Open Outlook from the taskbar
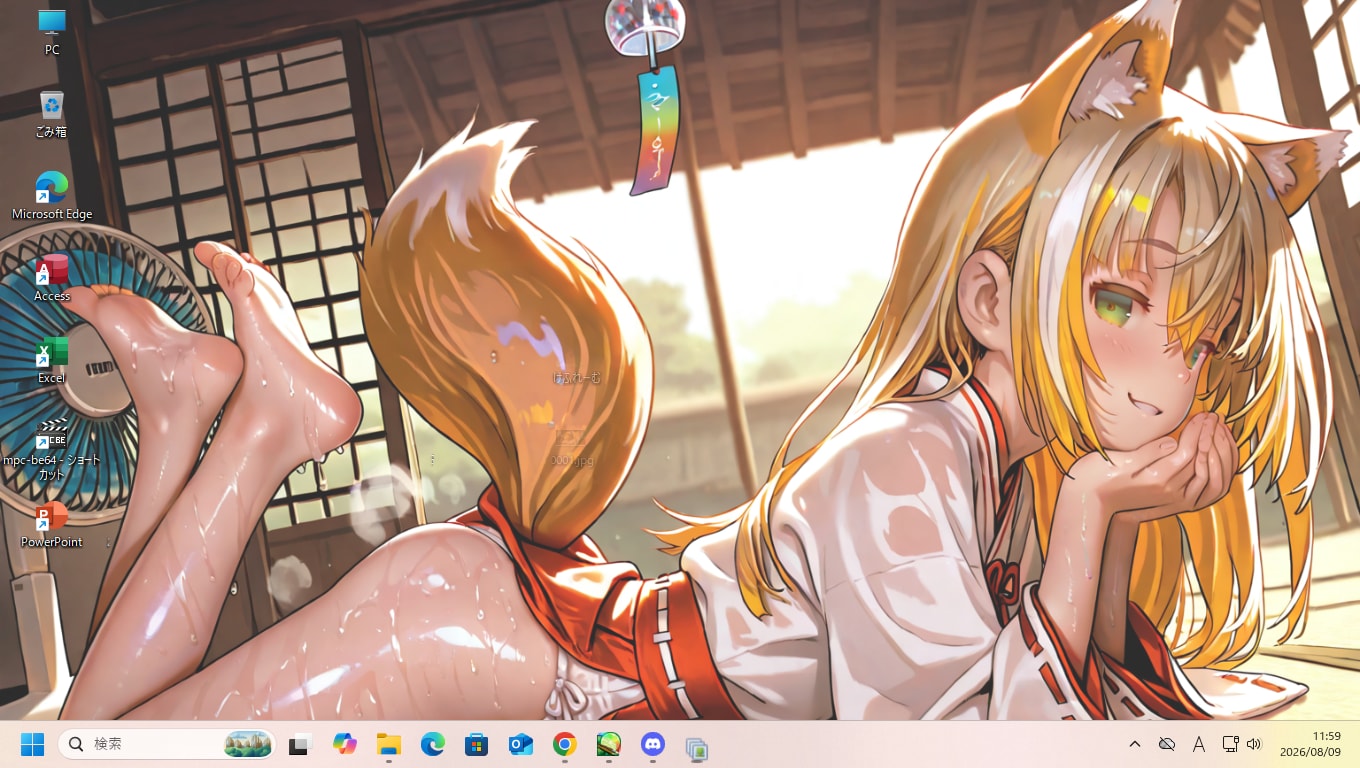 click(x=520, y=745)
